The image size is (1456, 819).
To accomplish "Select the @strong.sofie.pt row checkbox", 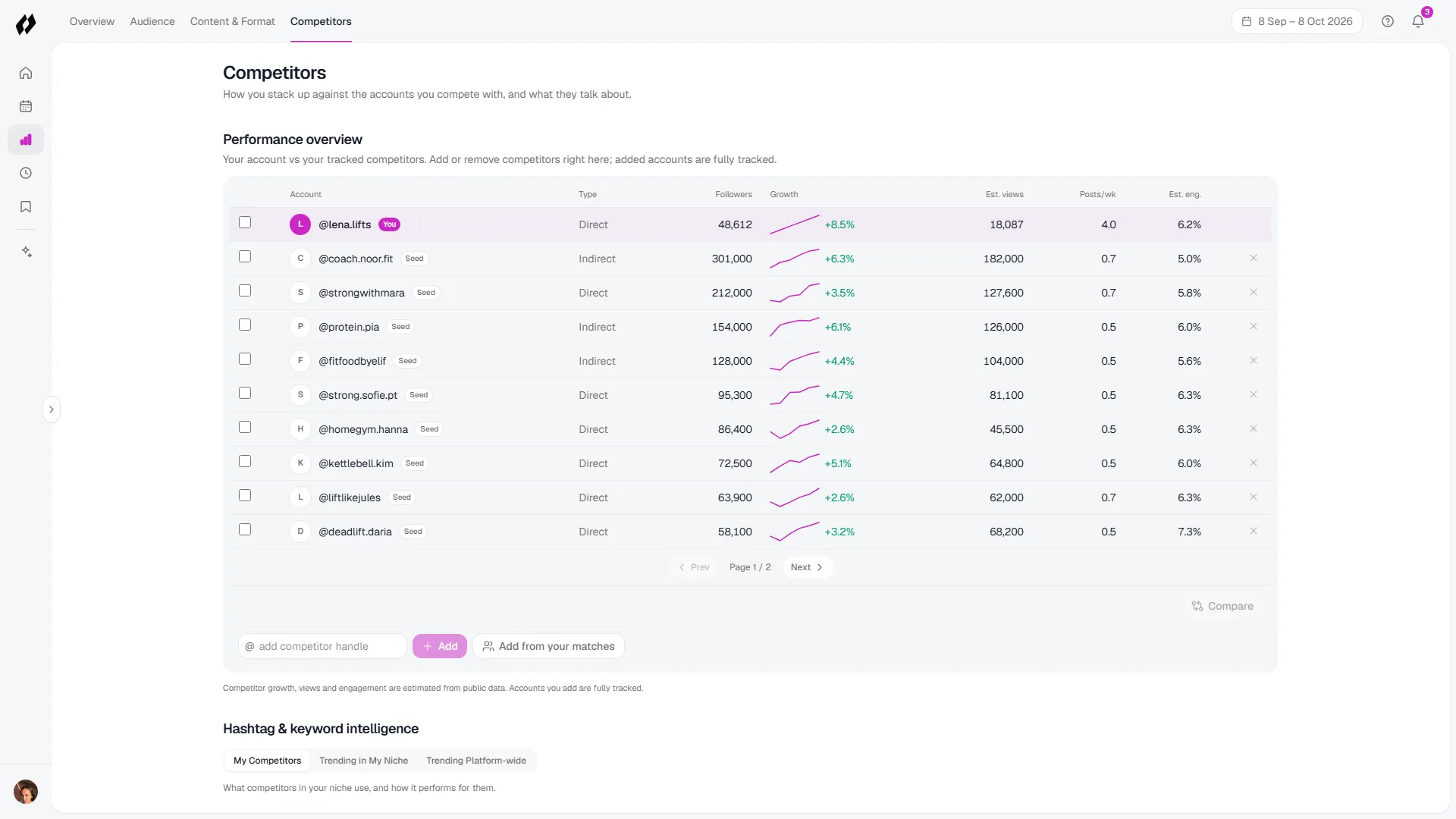I will tap(245, 393).
